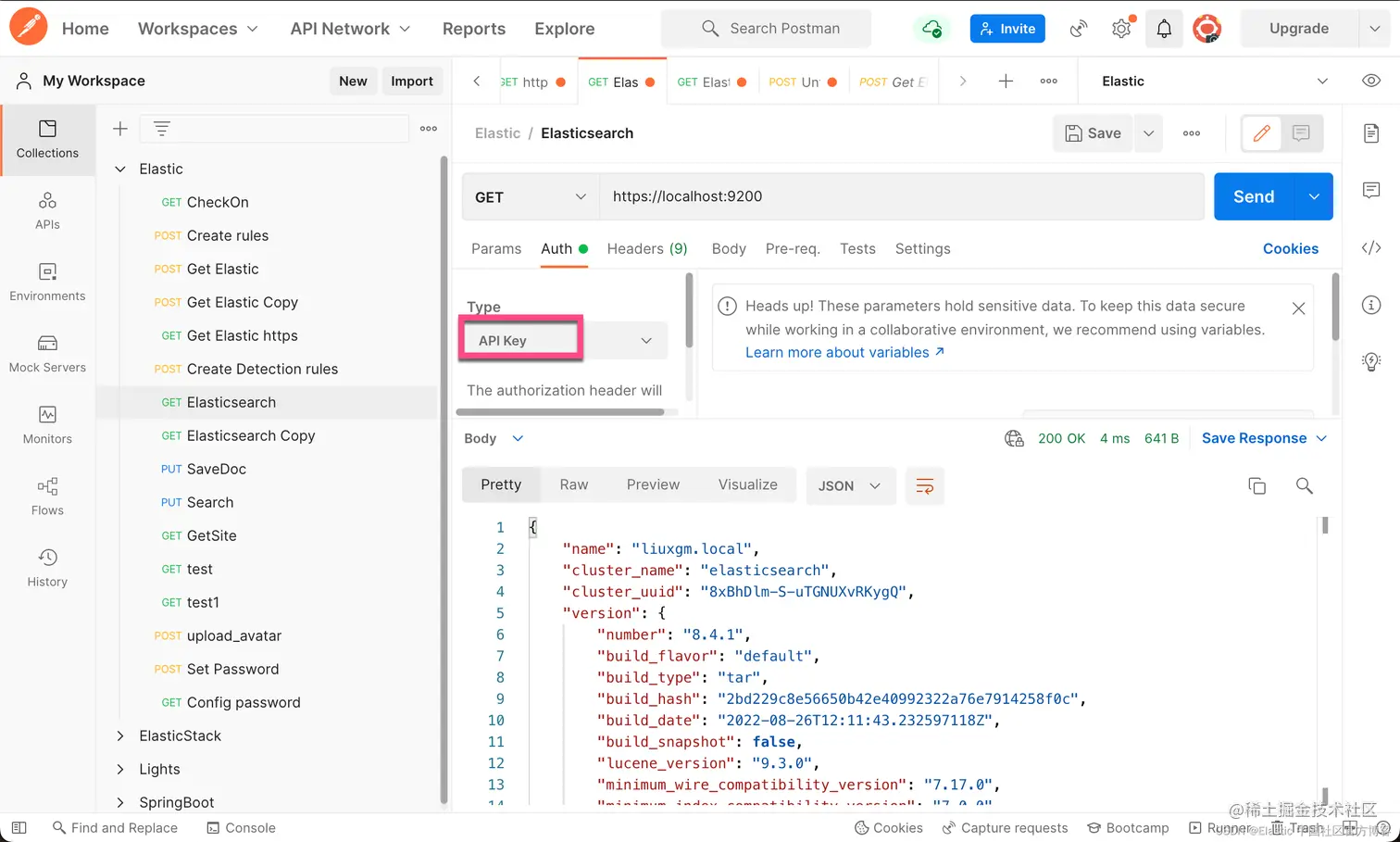Open the network globe icon near status
This screenshot has height=842, width=1400.
[x=1014, y=438]
